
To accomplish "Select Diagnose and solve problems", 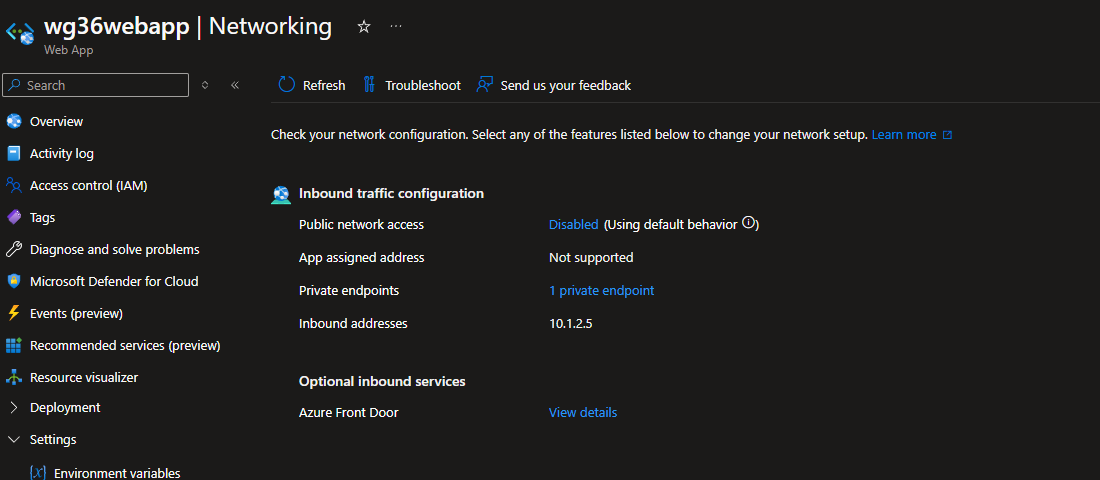I will 114,249.
